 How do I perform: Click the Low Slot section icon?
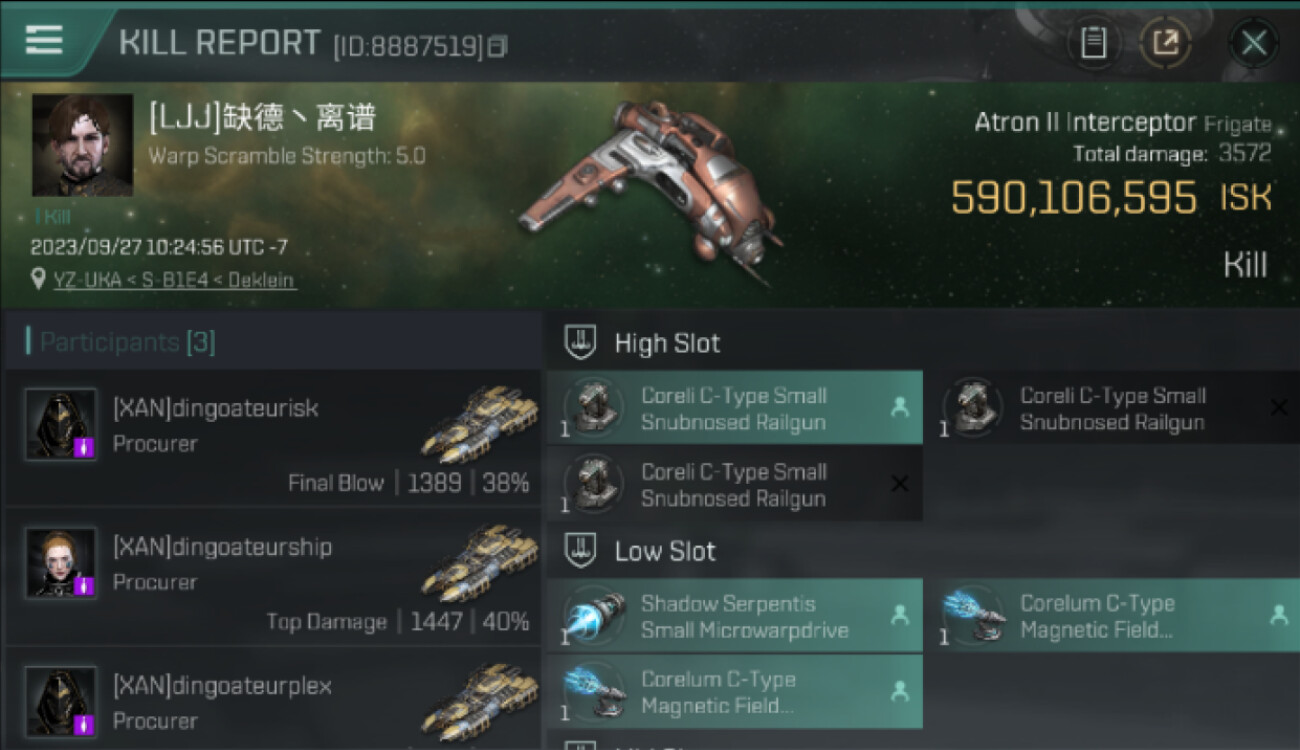(581, 551)
